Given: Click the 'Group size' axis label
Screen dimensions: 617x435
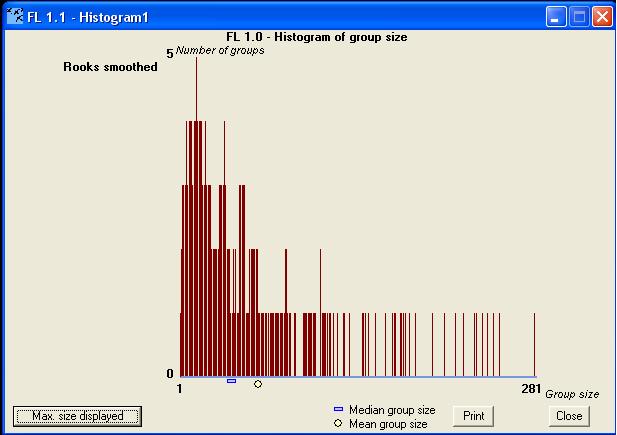Looking at the screenshot, I should (x=572, y=394).
